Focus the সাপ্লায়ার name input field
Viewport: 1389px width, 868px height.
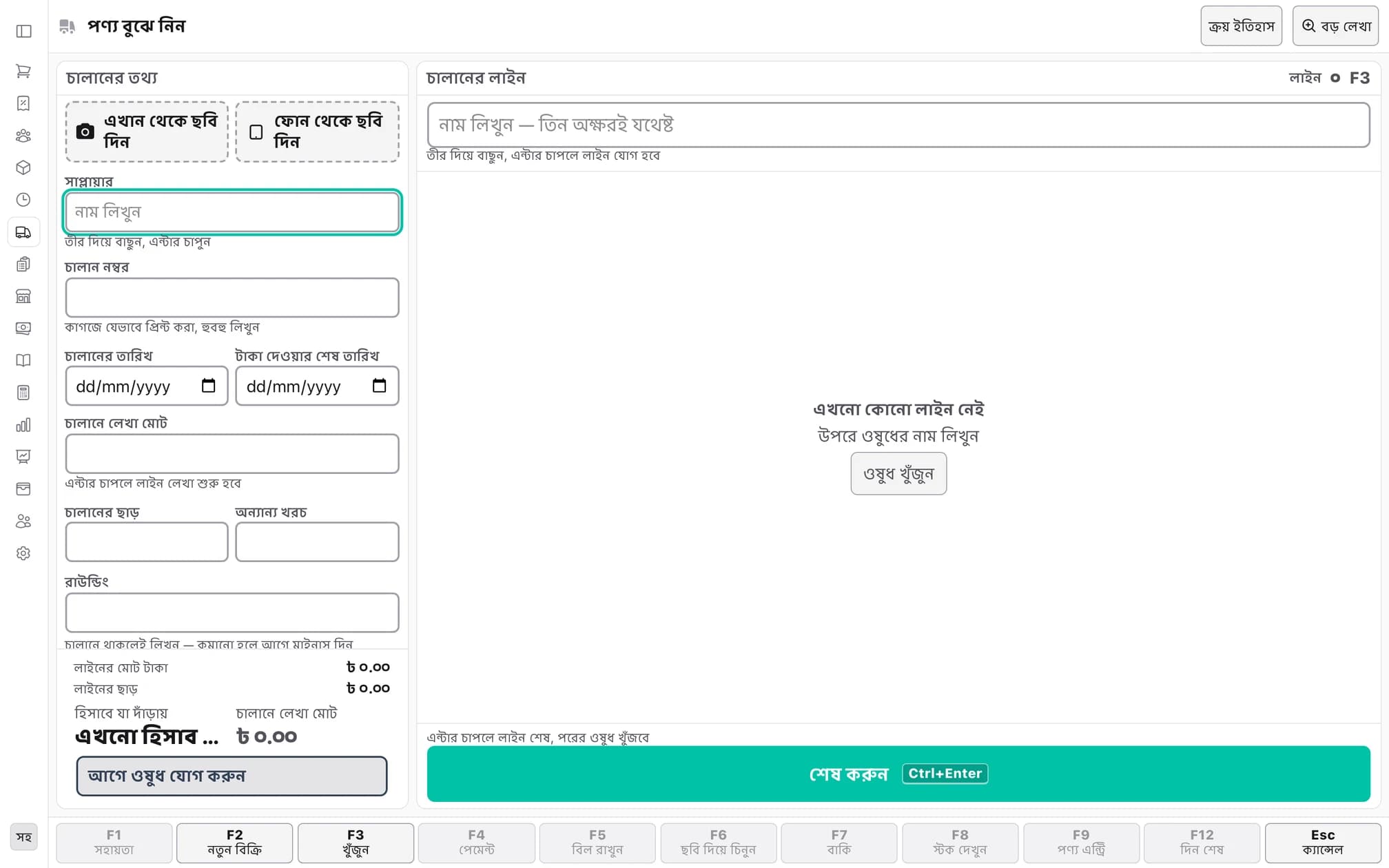click(232, 212)
